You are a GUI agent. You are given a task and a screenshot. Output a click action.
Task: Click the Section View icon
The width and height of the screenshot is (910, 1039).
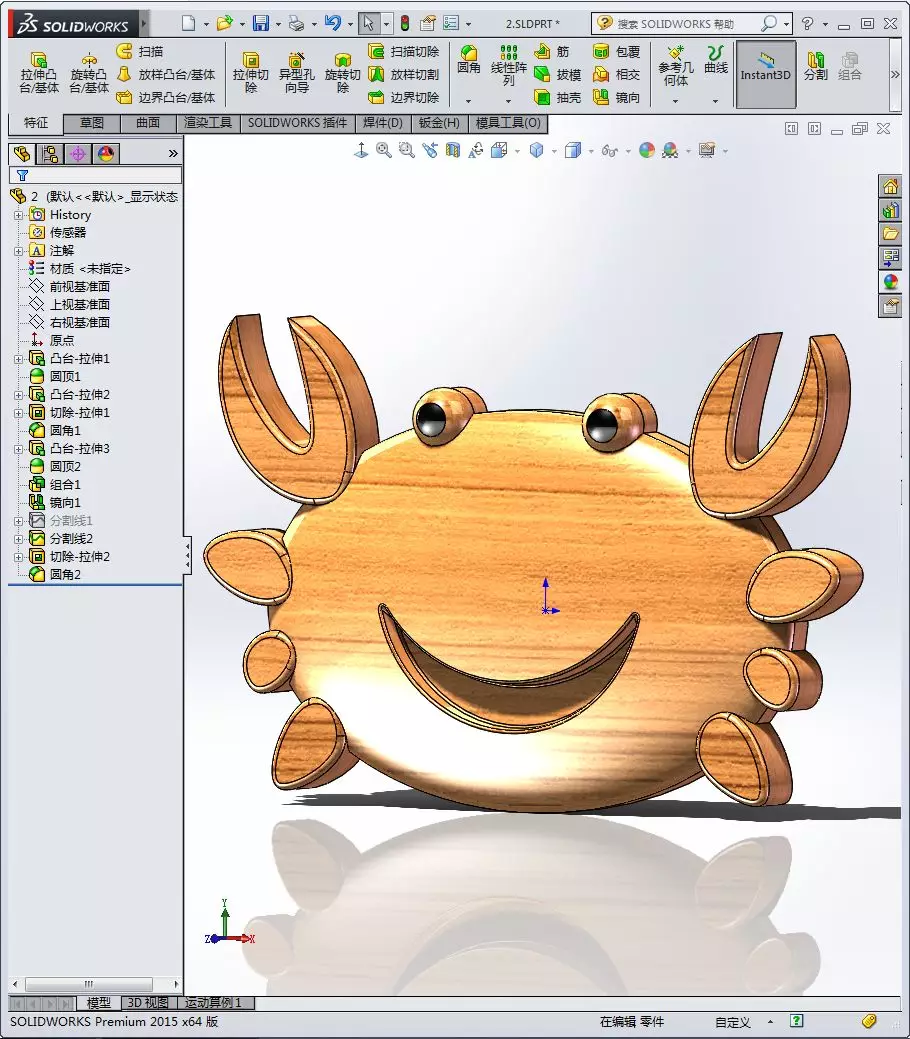(x=453, y=150)
